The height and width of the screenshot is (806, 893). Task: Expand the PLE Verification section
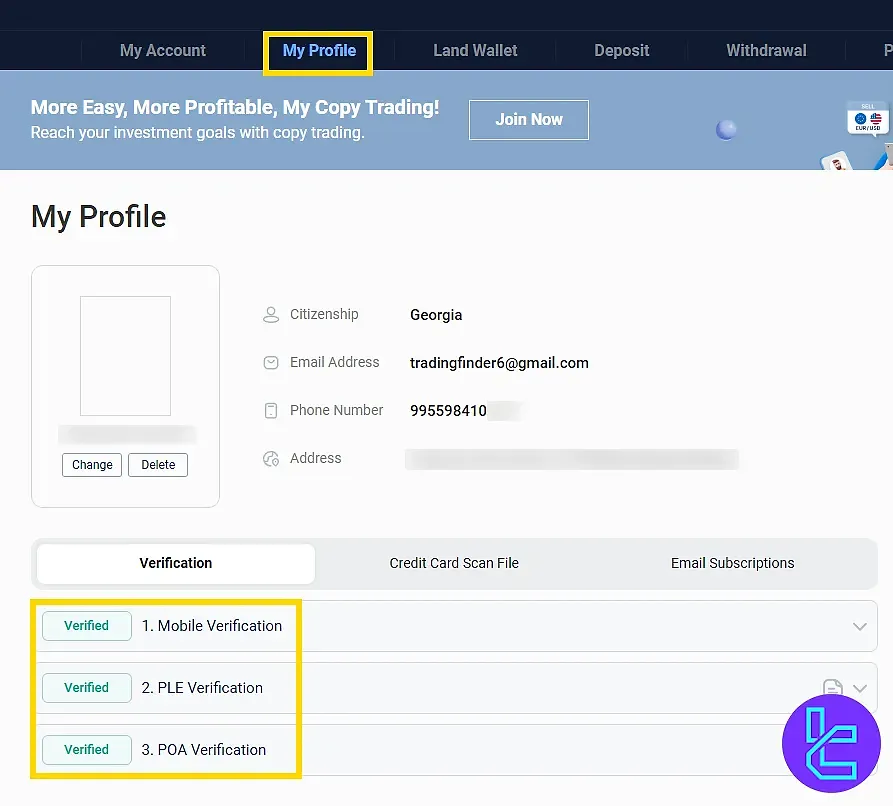pos(860,688)
